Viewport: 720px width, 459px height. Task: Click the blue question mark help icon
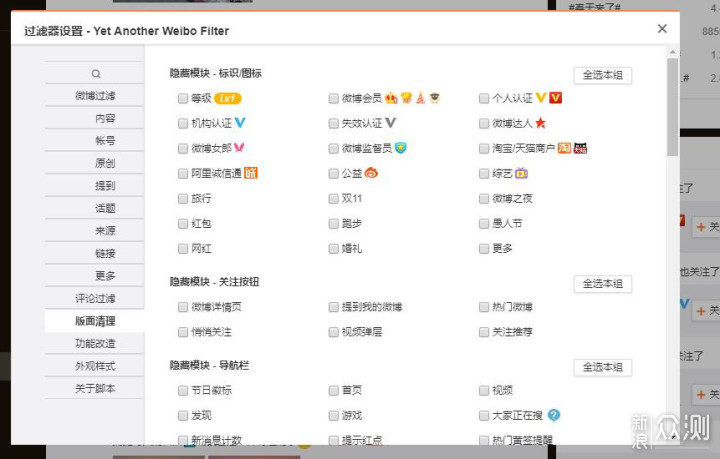click(554, 415)
